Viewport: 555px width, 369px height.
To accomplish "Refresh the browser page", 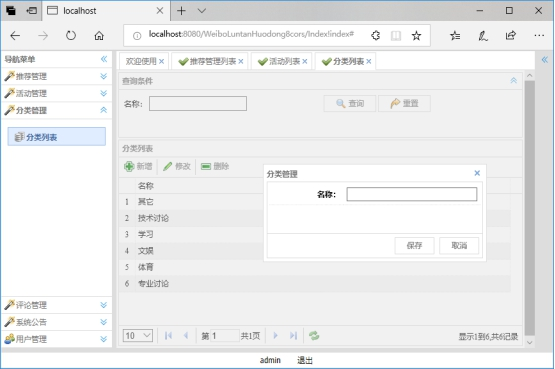I will pyautogui.click(x=71, y=35).
